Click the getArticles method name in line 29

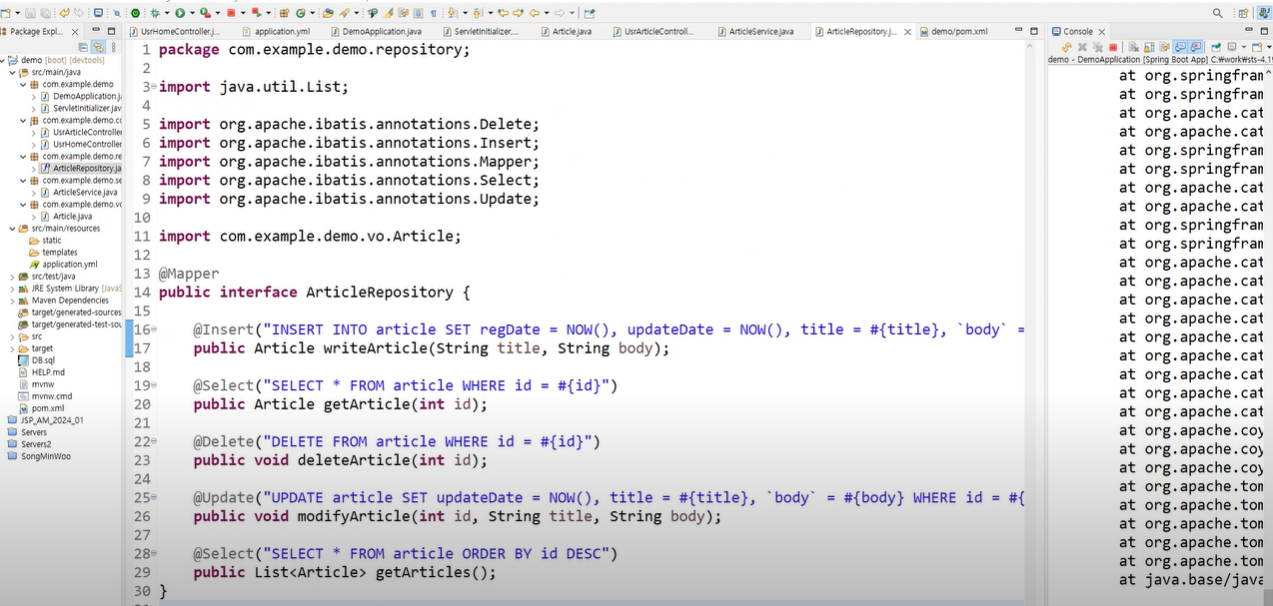click(423, 572)
